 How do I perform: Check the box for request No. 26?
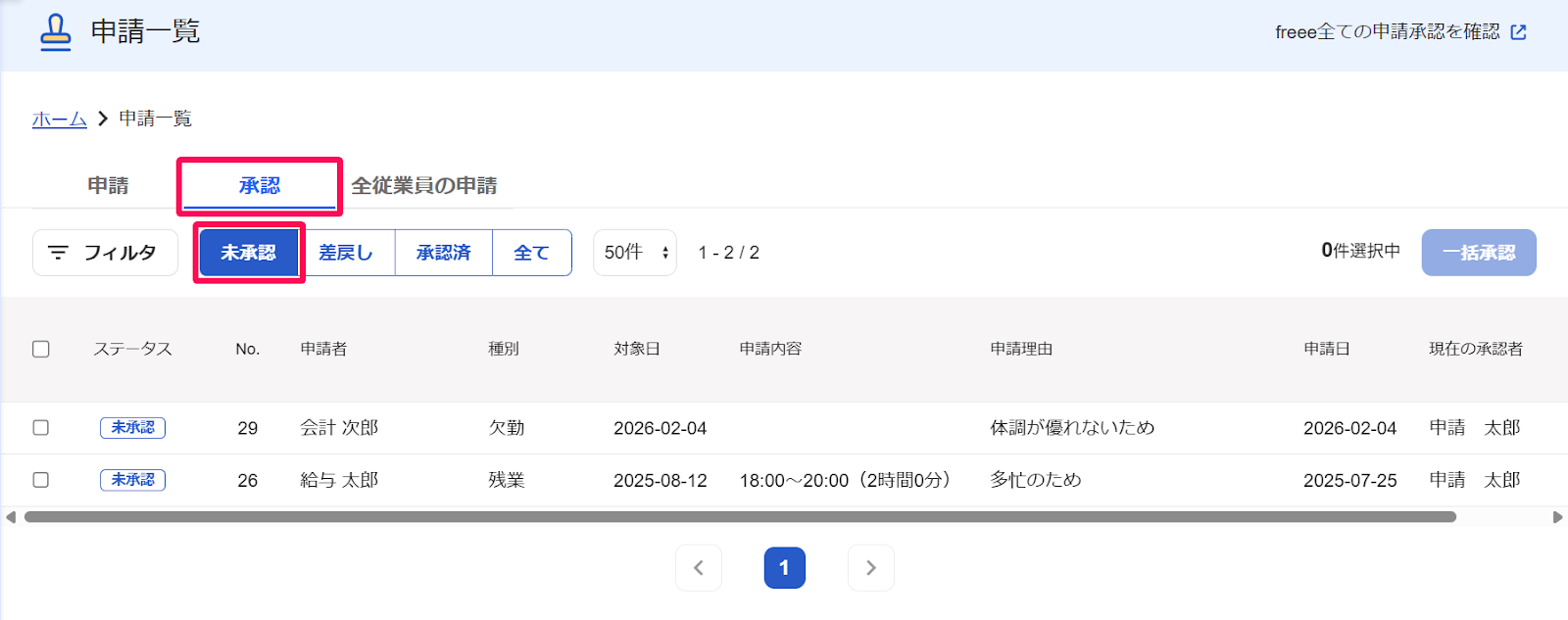click(41, 480)
